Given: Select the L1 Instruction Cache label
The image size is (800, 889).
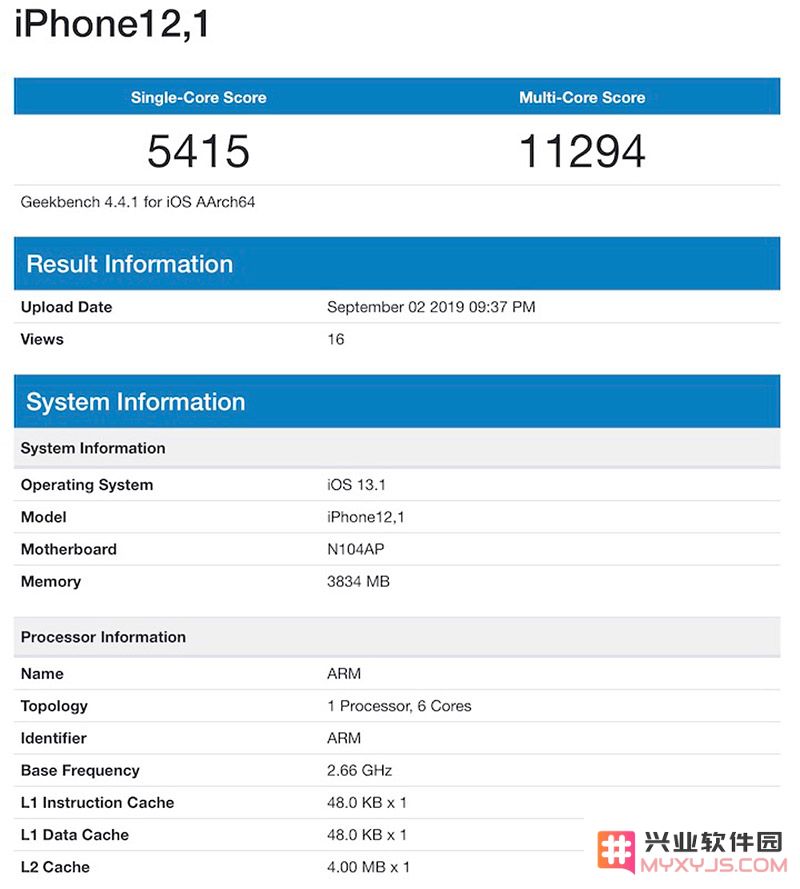Looking at the screenshot, I should 98,803.
